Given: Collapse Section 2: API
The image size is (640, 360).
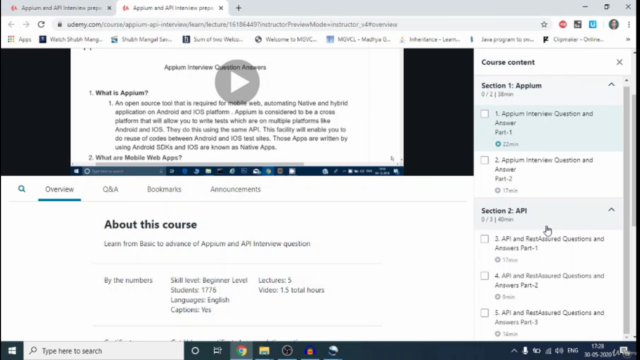Looking at the screenshot, I should tap(611, 210).
